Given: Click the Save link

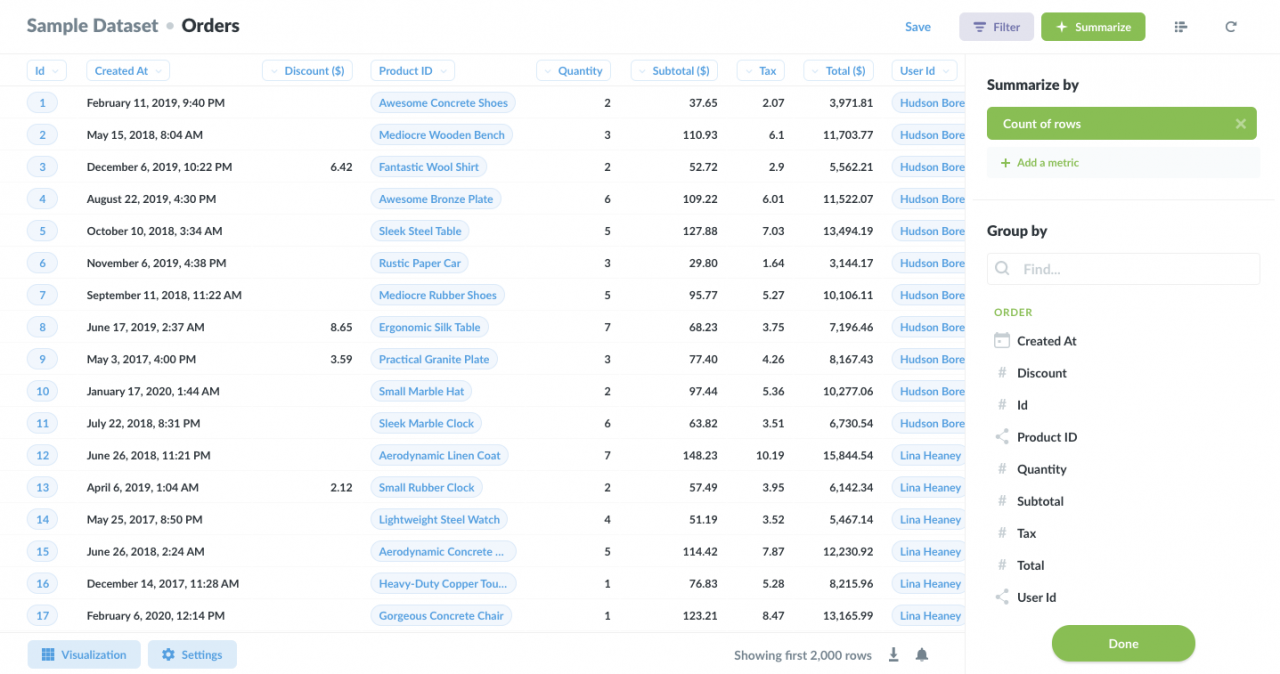Looking at the screenshot, I should pyautogui.click(x=917, y=27).
